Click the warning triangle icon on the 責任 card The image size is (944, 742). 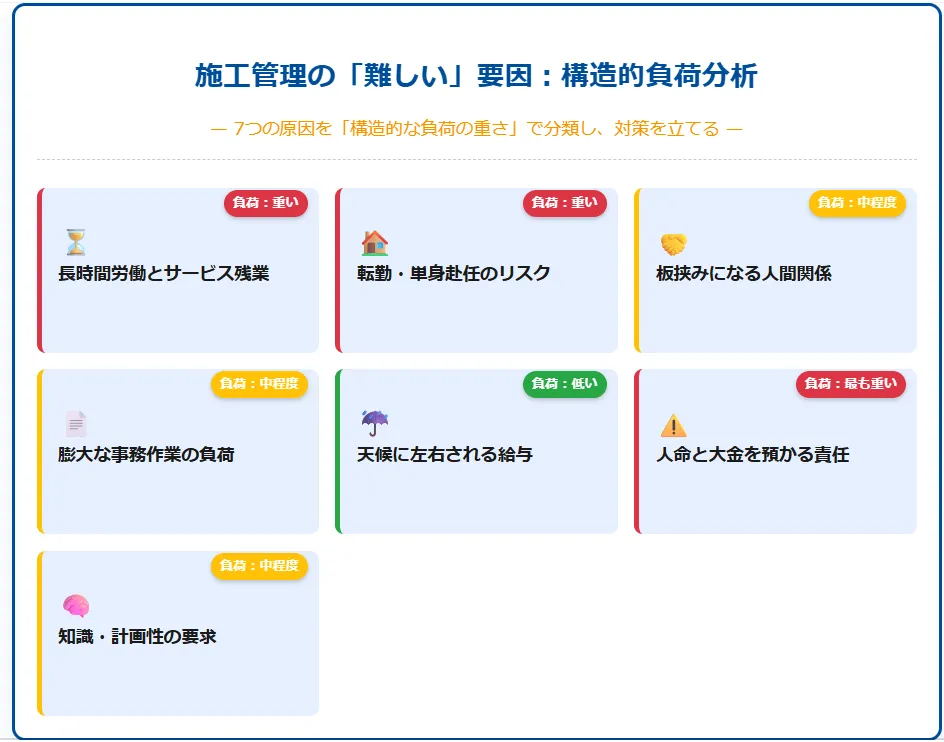[674, 425]
